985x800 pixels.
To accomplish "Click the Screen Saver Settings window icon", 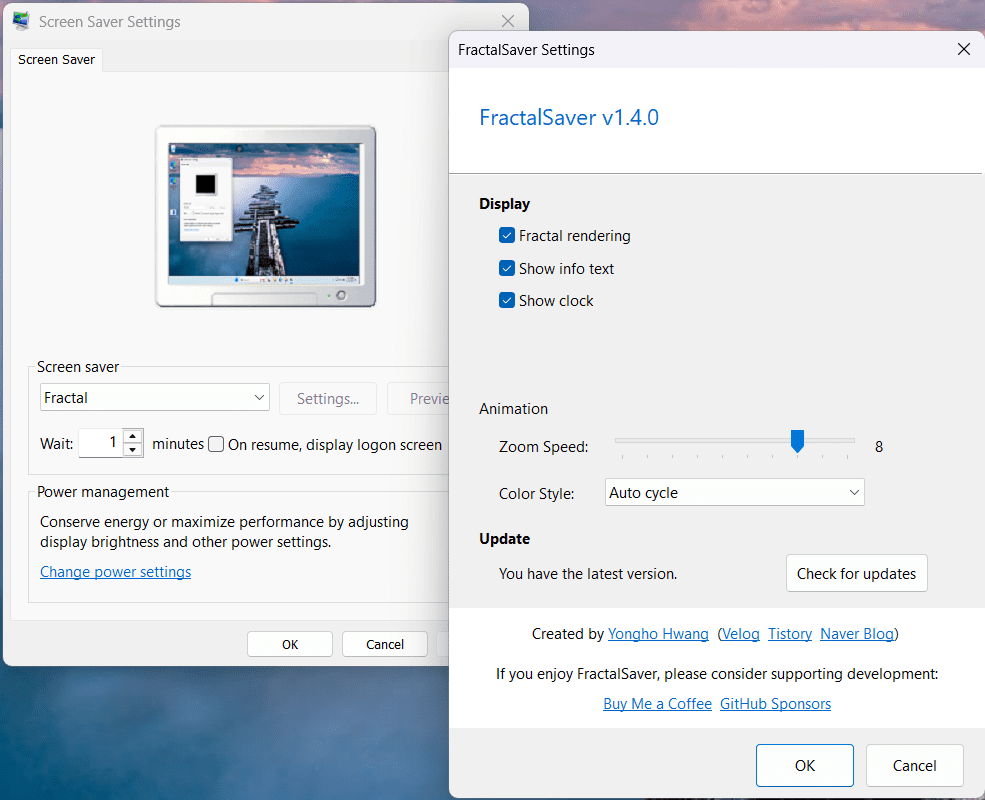I will (x=21, y=21).
